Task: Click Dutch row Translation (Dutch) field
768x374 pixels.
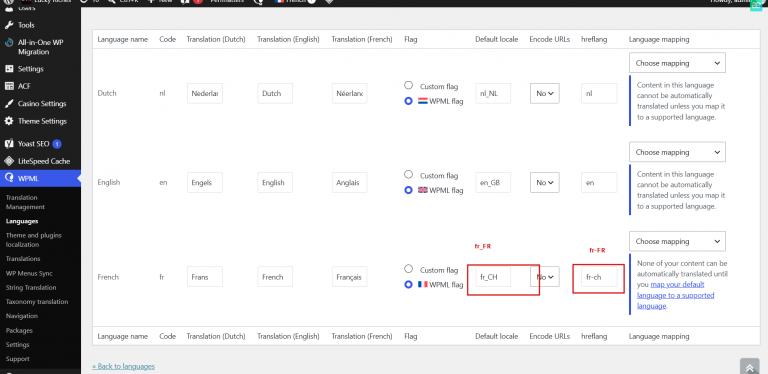Action: 205,94
